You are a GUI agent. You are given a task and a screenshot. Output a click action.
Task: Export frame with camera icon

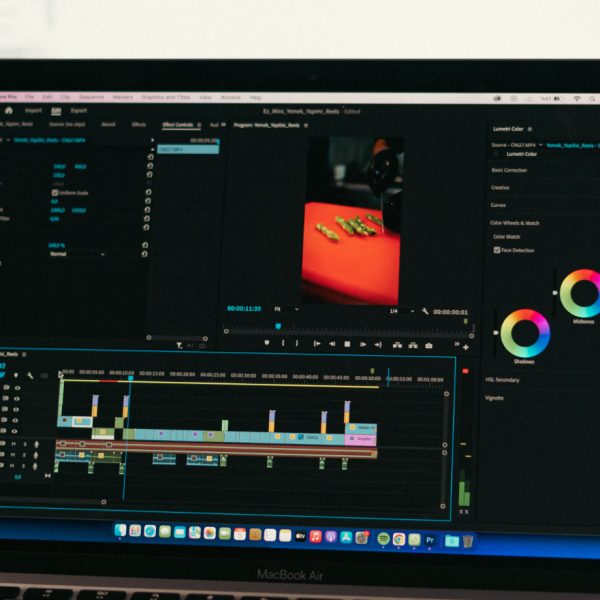coord(429,346)
